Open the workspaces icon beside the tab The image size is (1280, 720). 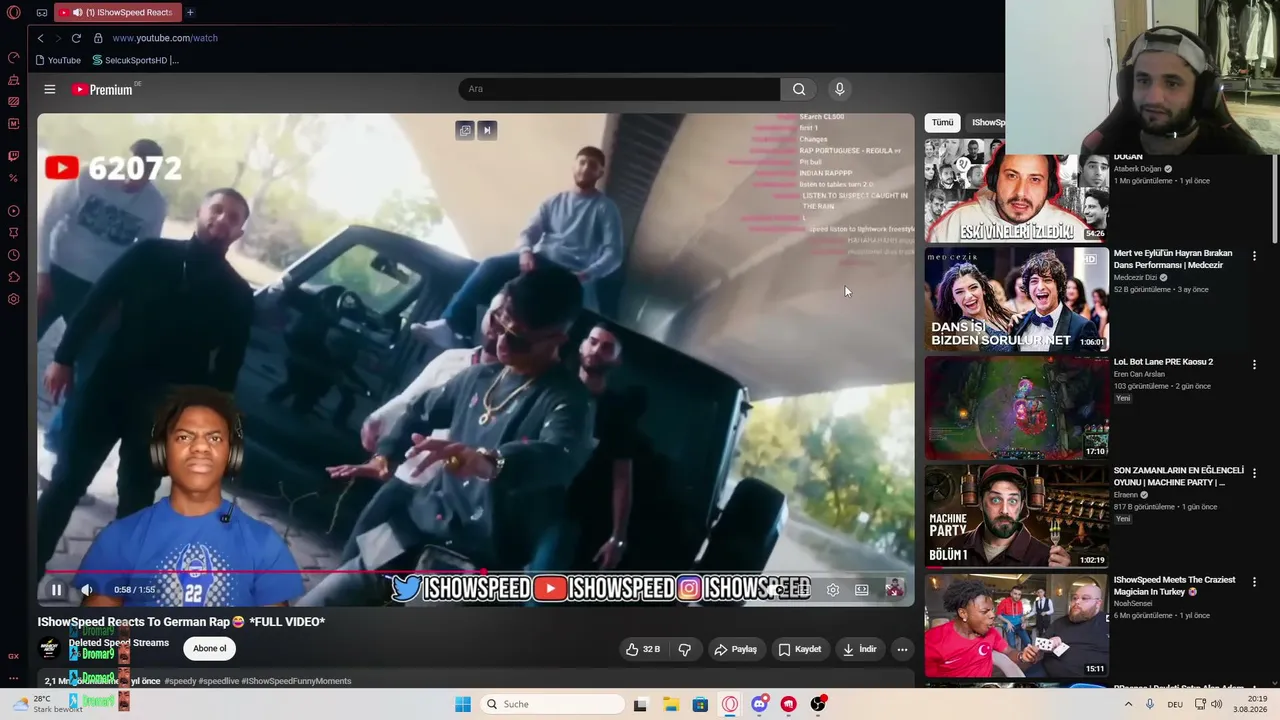click(x=42, y=13)
